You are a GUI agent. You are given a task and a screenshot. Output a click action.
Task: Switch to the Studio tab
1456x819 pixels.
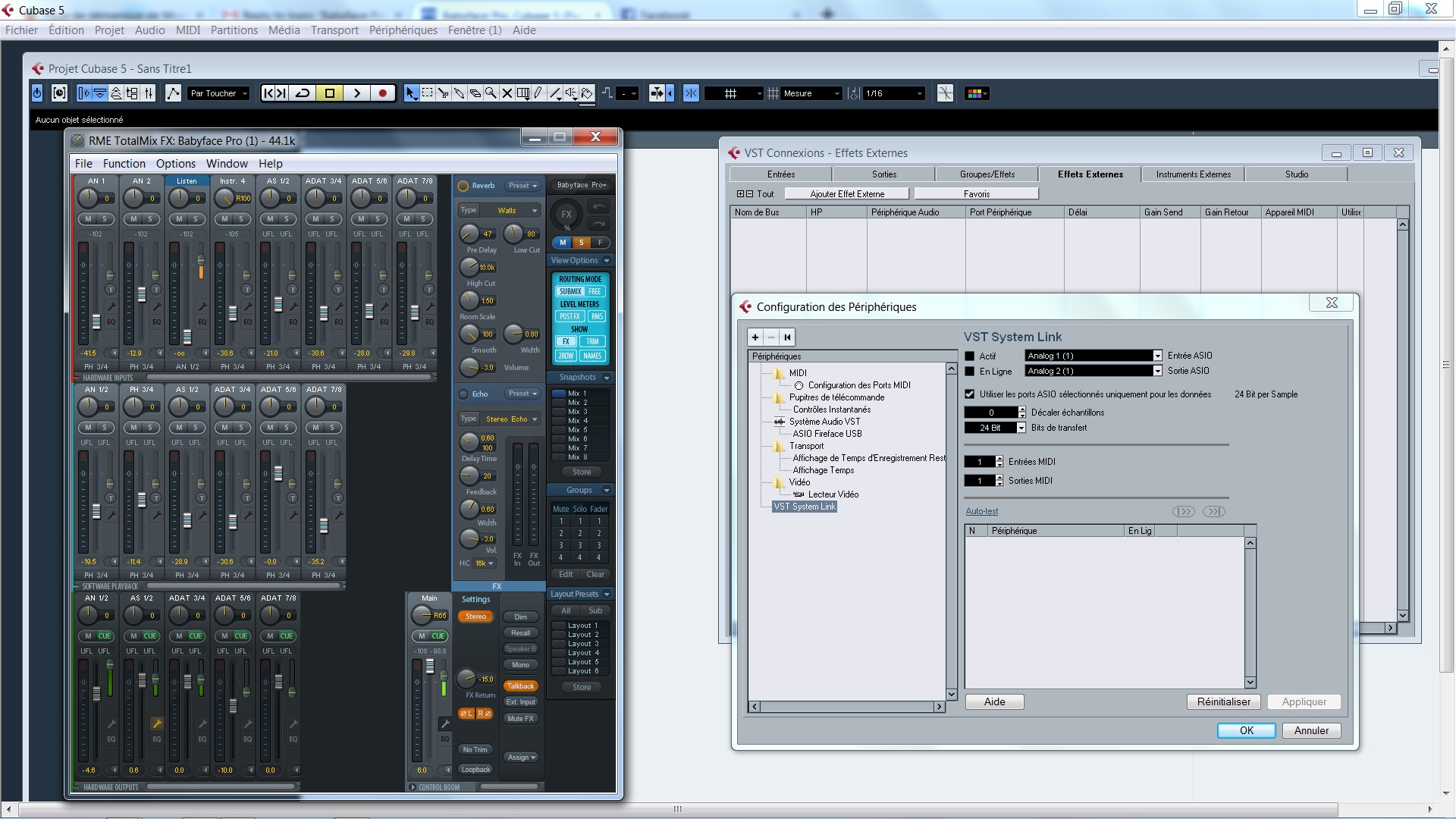[1297, 174]
